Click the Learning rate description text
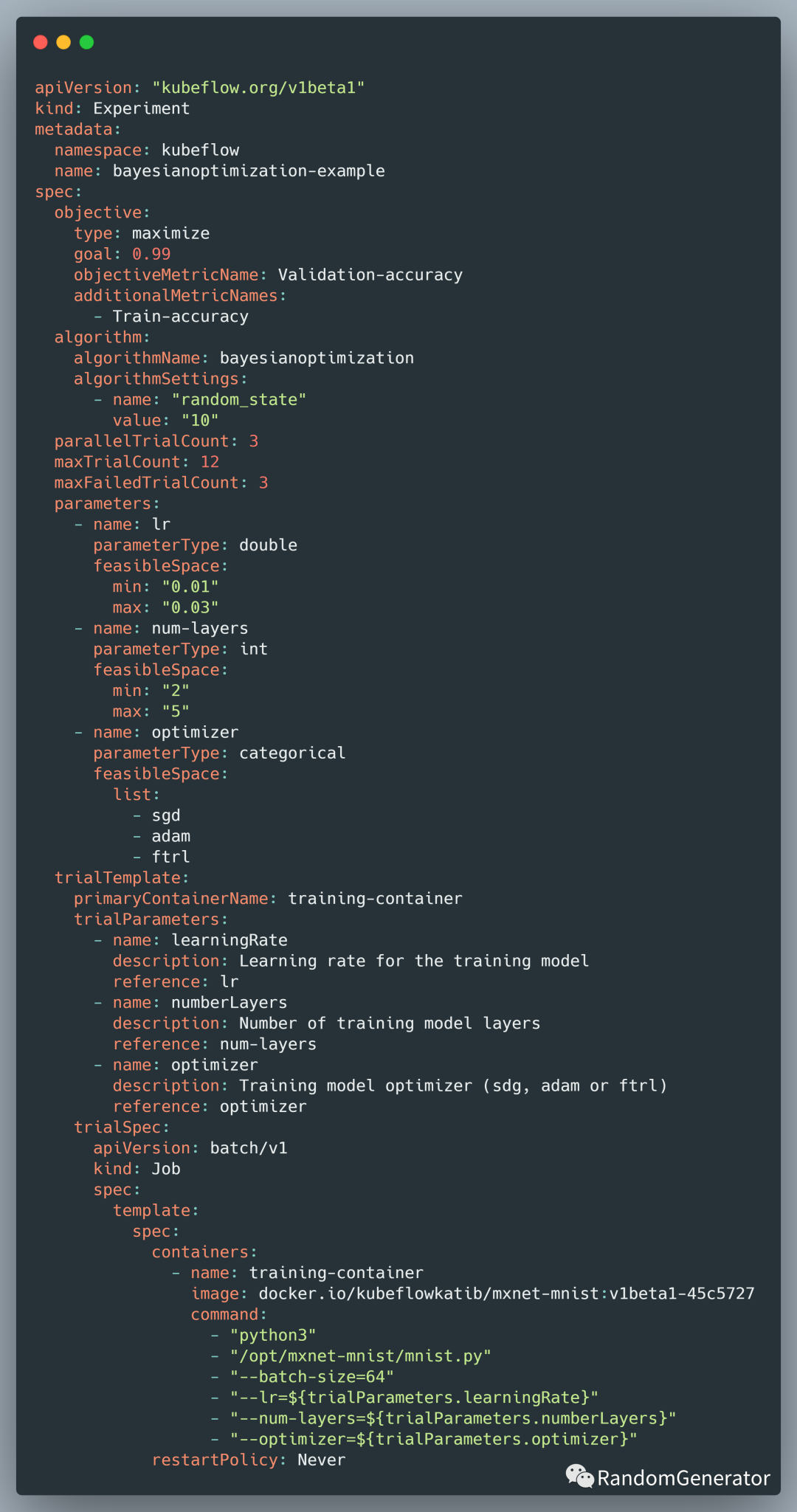Viewport: 797px width, 1512px height. tap(414, 962)
